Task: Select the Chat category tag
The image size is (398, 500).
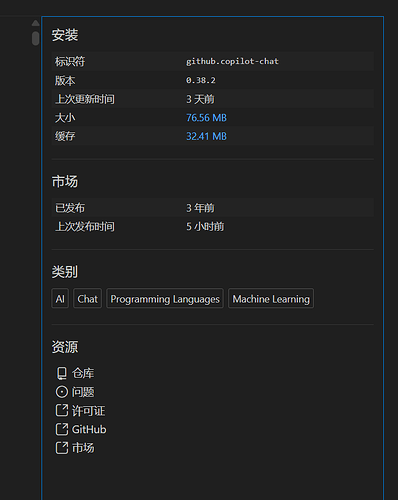Action: 87,298
